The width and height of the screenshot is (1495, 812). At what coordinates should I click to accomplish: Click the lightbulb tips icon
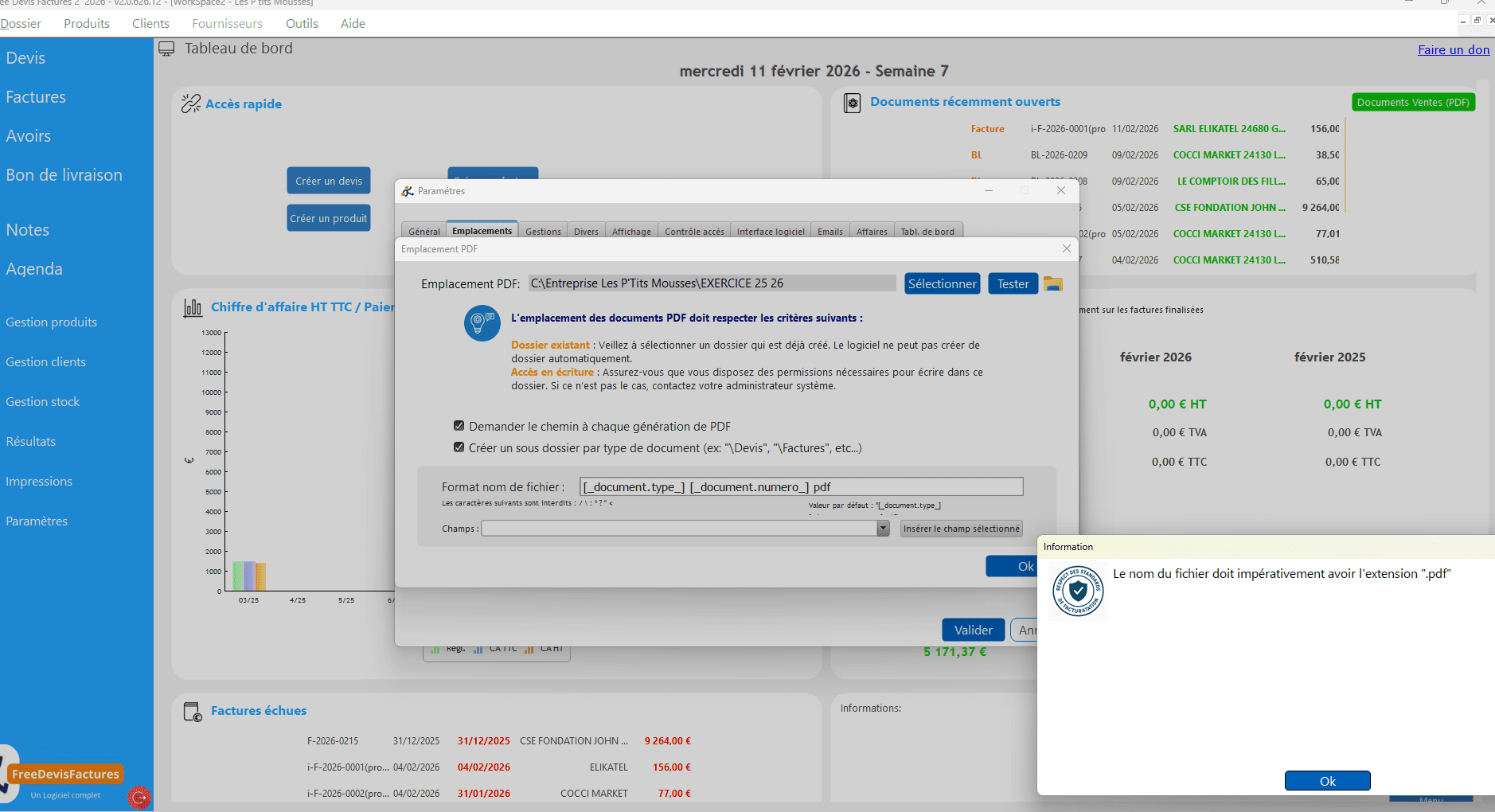tap(482, 323)
